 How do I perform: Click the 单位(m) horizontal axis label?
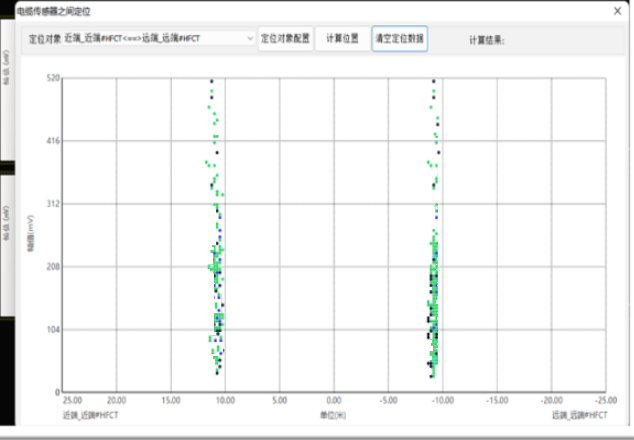332,414
